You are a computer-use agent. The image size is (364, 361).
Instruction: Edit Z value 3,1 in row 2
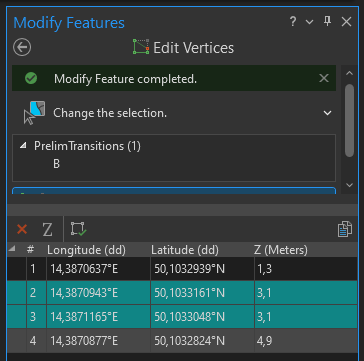point(306,293)
